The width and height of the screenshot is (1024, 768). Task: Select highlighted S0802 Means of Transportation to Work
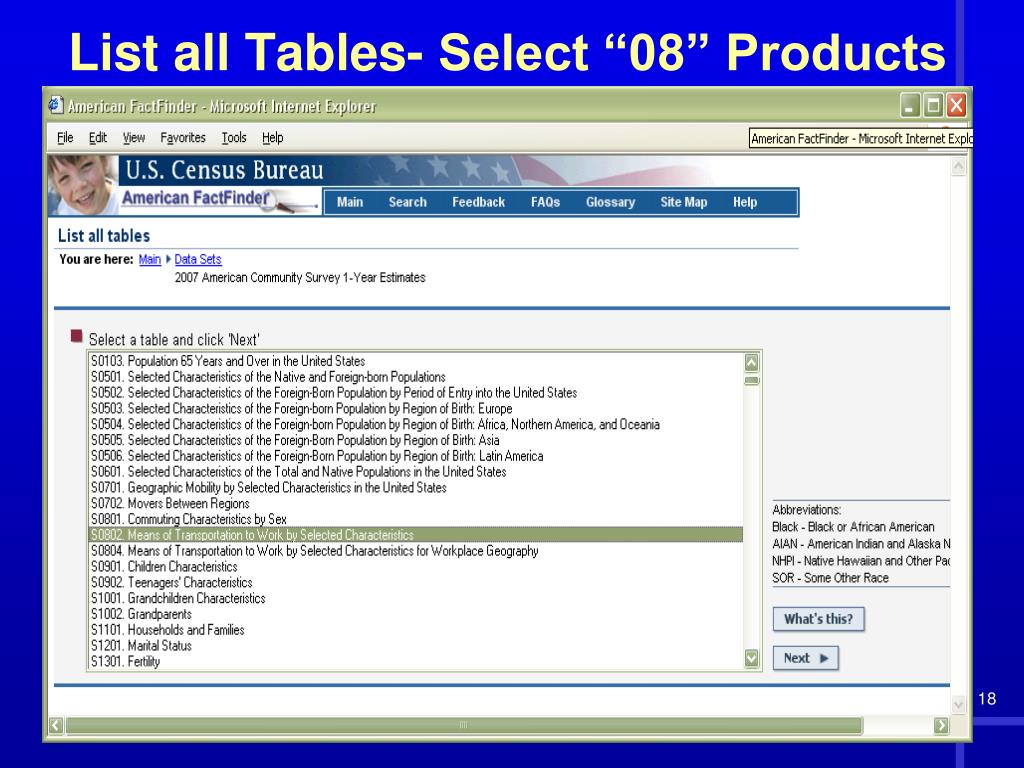[x=415, y=535]
